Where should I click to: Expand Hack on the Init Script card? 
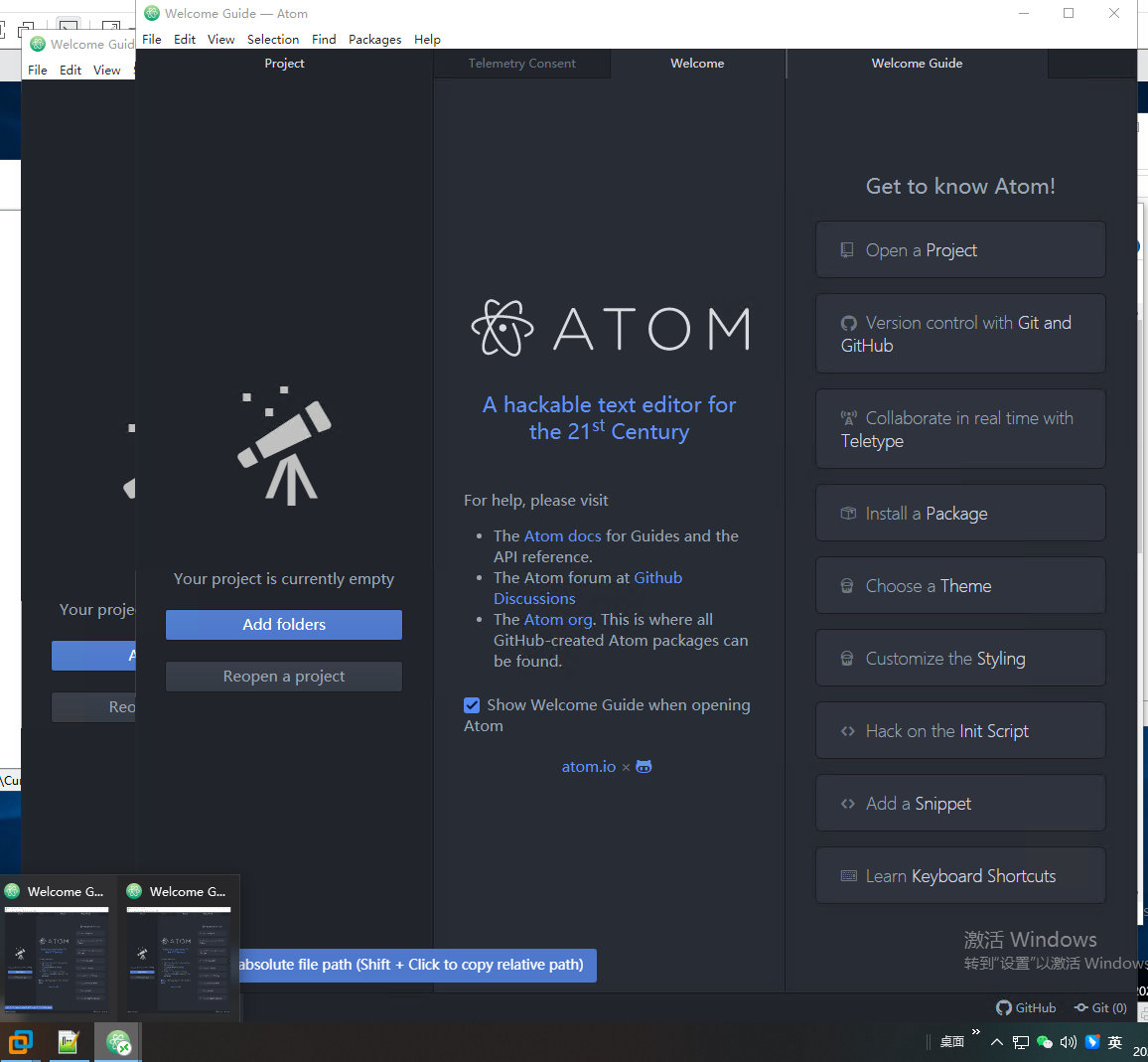(x=960, y=731)
